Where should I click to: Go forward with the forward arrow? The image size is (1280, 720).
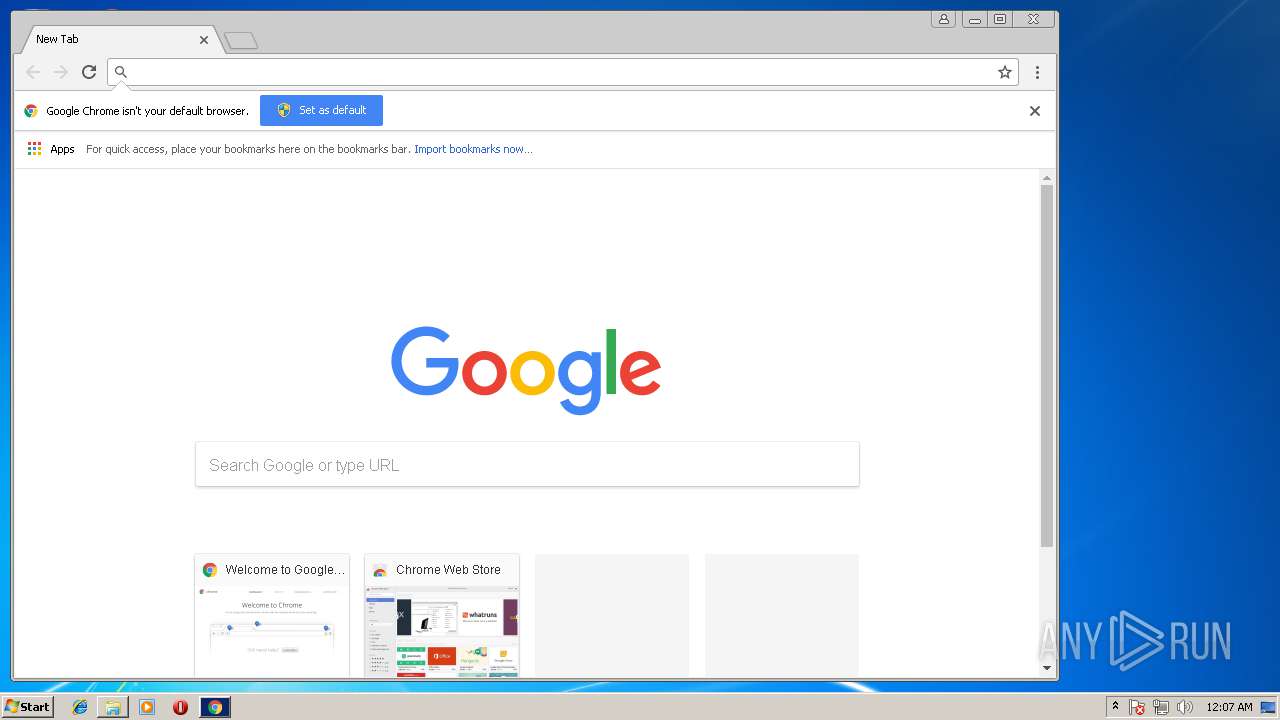tap(61, 72)
